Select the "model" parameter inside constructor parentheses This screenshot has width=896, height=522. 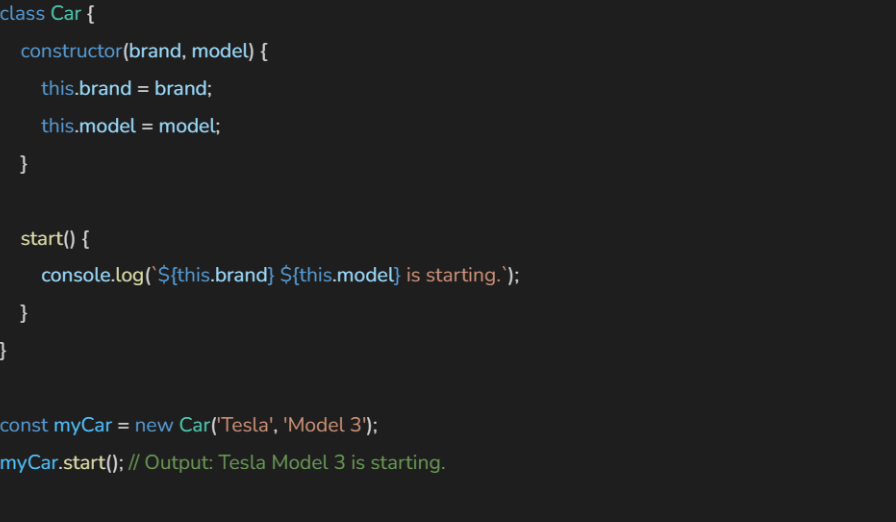(x=219, y=51)
